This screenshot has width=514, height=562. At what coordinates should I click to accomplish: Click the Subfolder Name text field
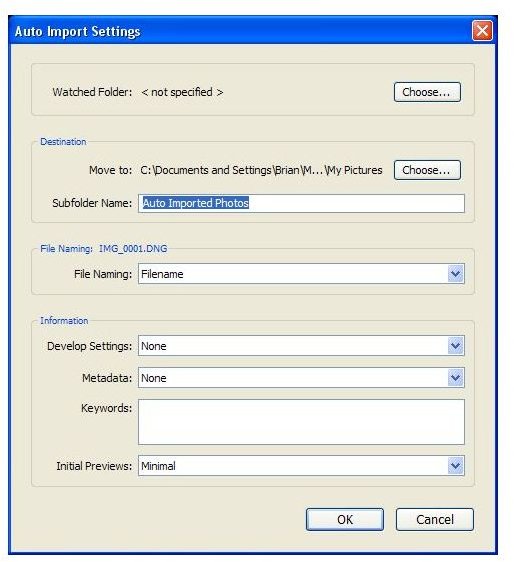point(301,203)
